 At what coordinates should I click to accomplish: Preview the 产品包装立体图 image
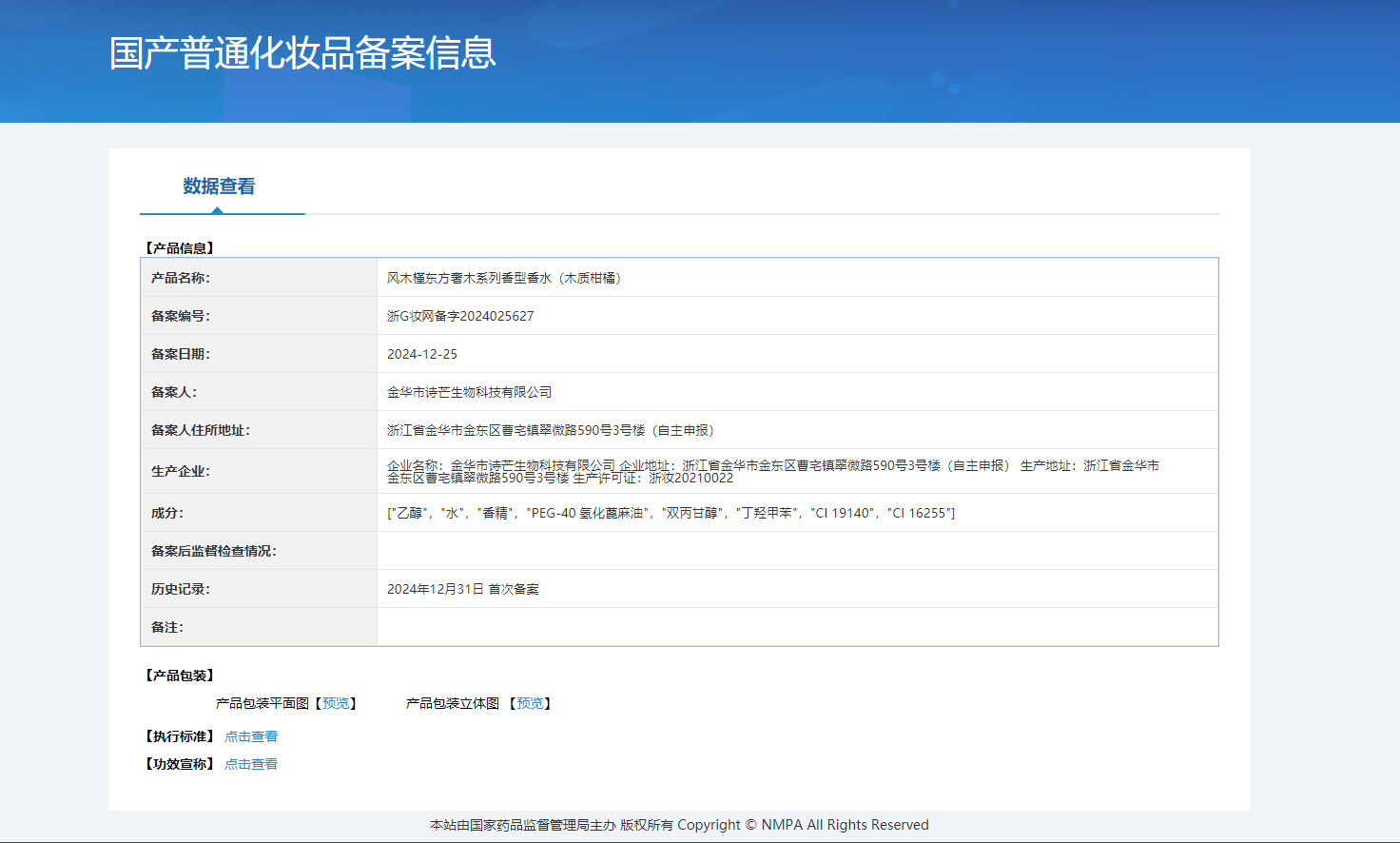tap(530, 703)
